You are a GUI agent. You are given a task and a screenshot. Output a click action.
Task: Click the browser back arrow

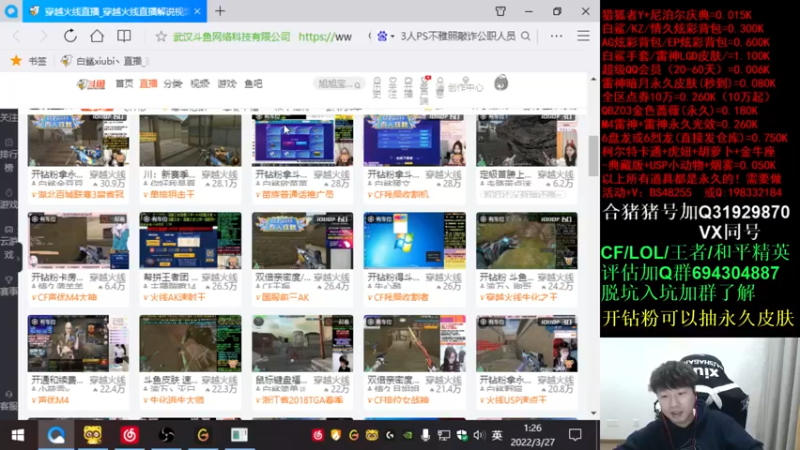point(17,36)
